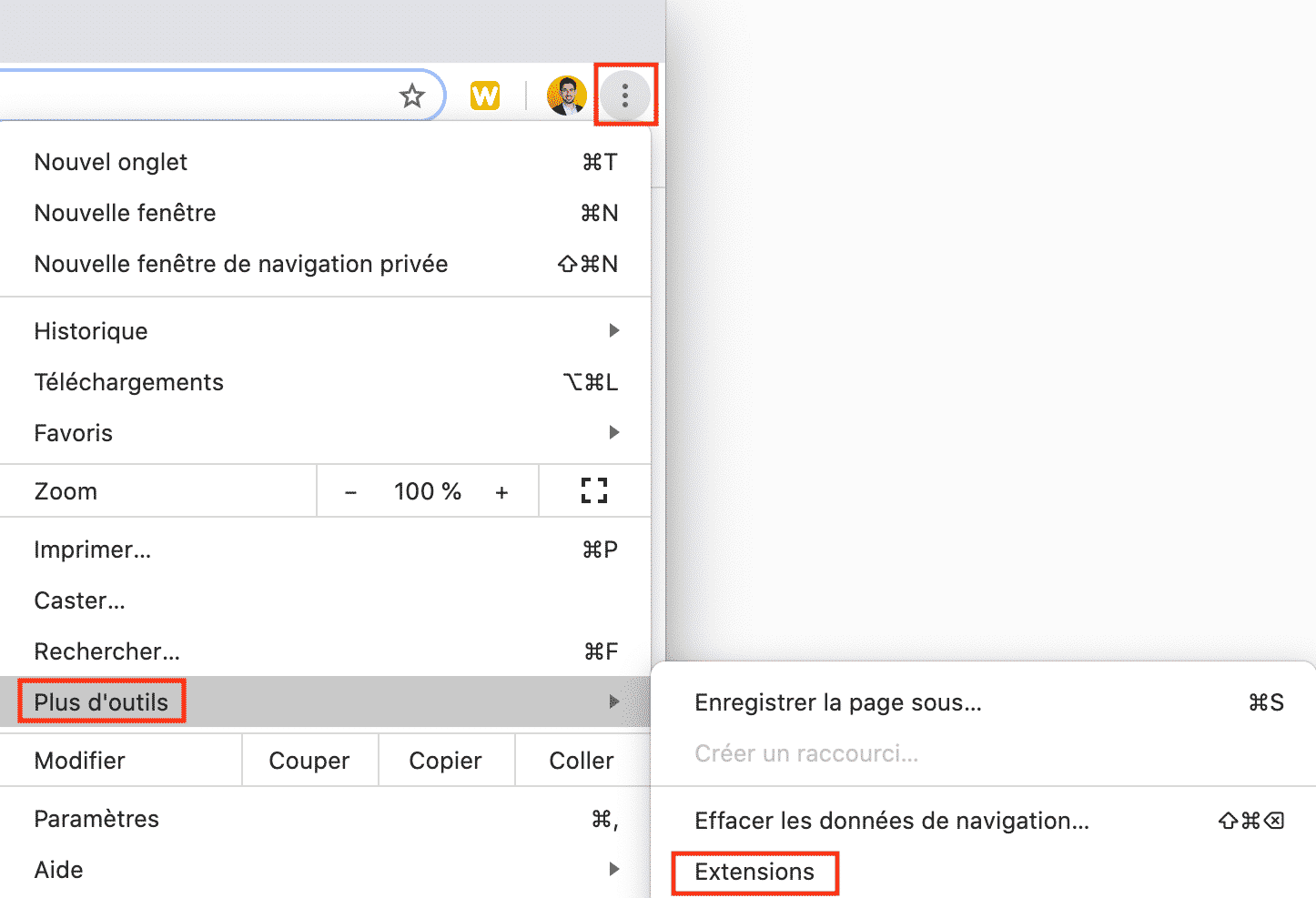Click the three-dot Chrome menu button

[x=624, y=96]
